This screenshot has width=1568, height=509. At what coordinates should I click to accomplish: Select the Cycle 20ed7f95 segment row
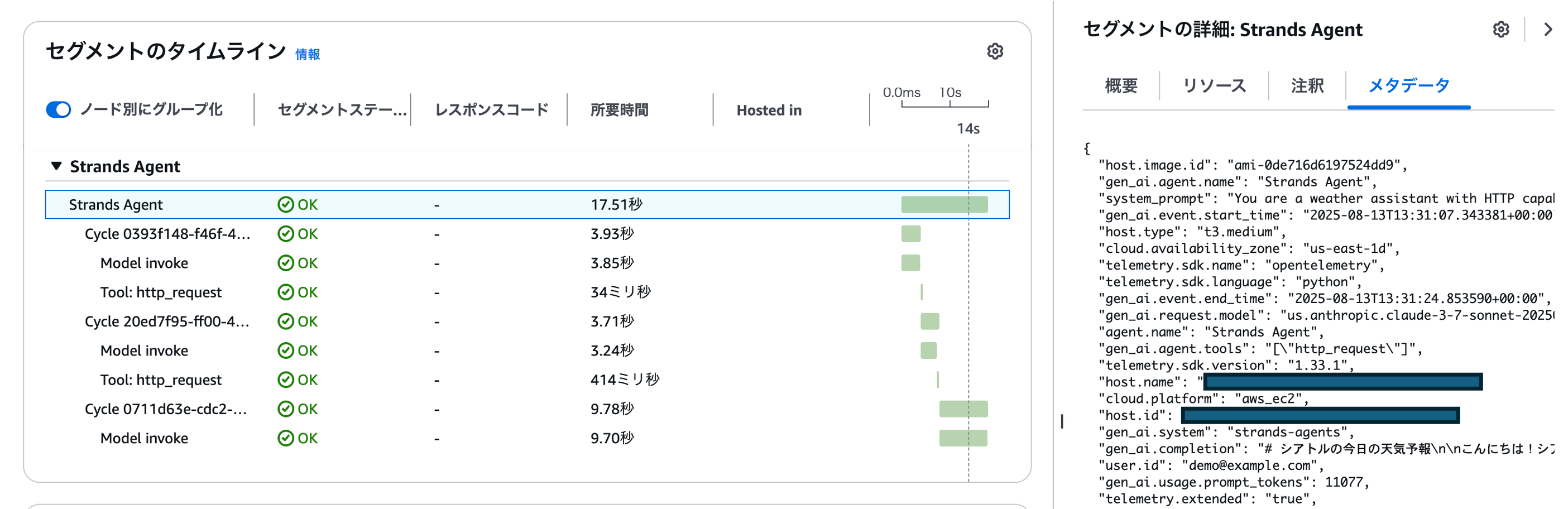167,321
